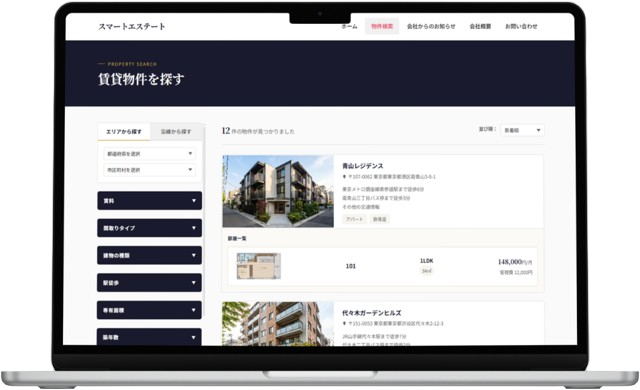The width and height of the screenshot is (640, 390).
Task: Click the スマートエステート site logo
Action: 132,27
